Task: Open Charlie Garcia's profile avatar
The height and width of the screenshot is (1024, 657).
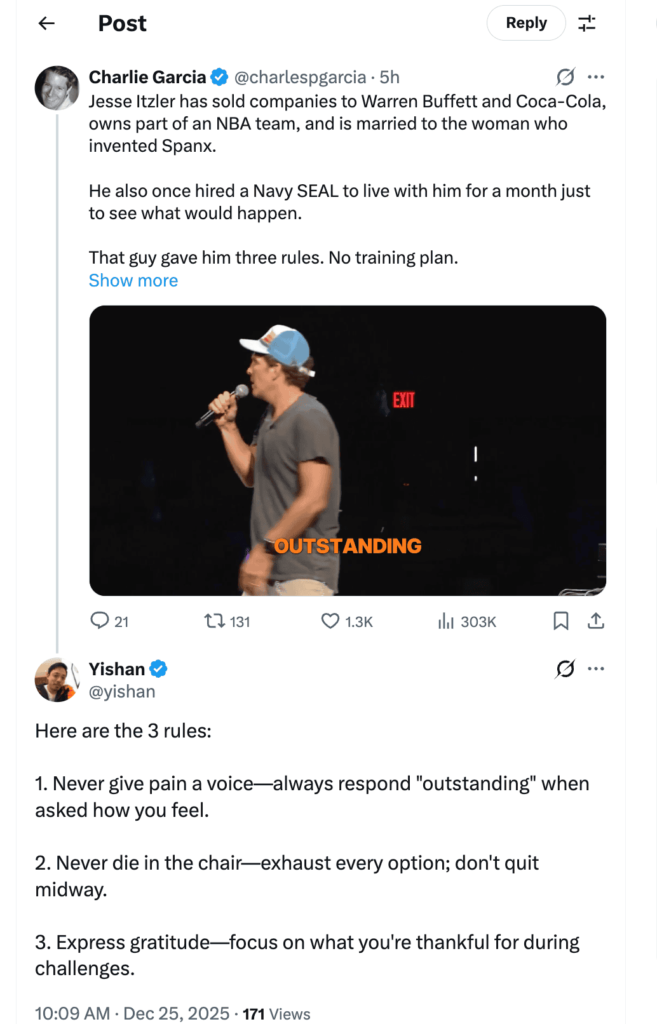Action: point(57,88)
